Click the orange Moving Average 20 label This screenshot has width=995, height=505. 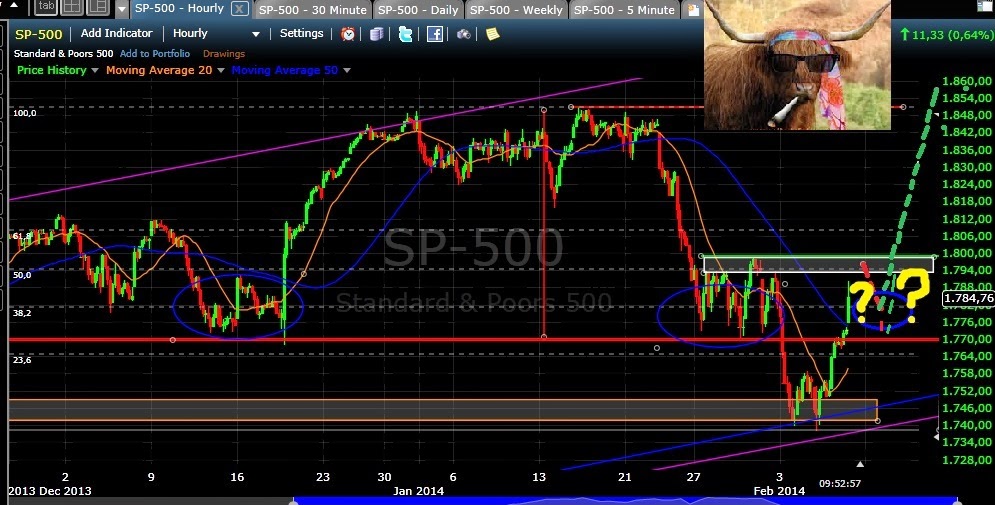tap(159, 70)
